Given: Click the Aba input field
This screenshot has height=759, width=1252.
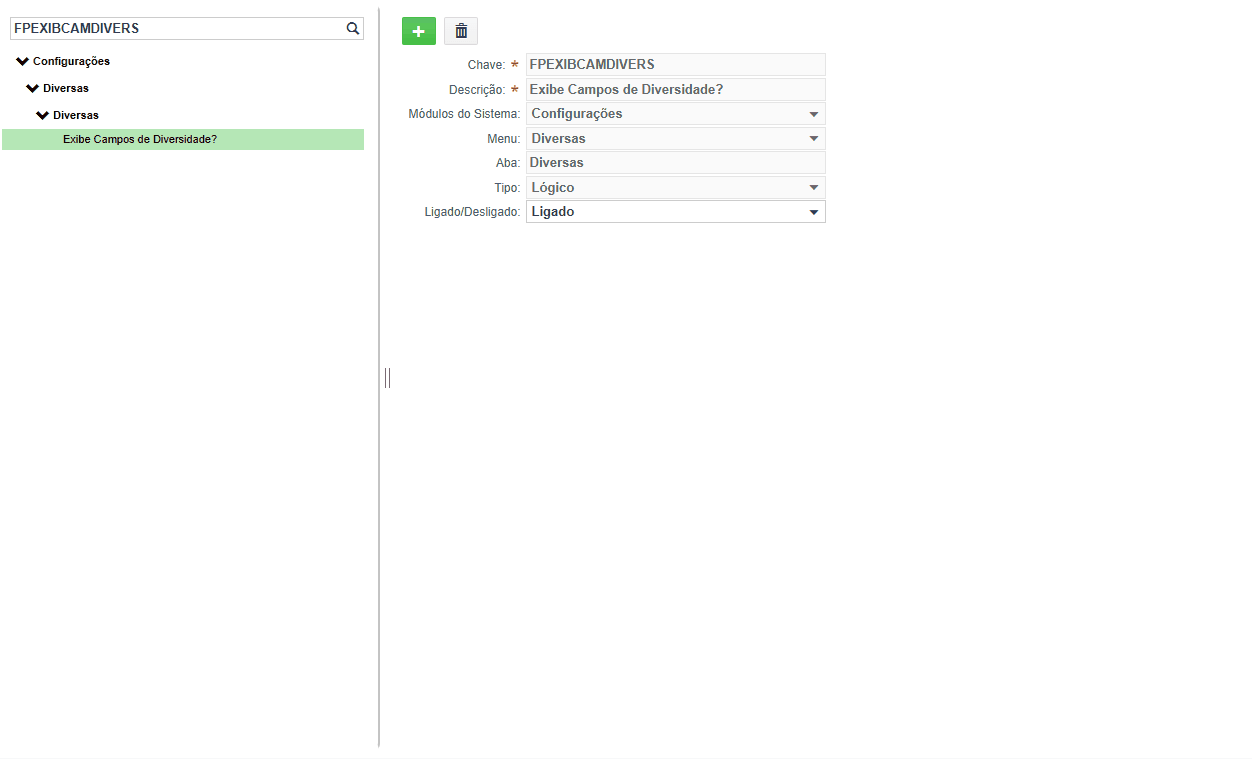Looking at the screenshot, I should (676, 162).
